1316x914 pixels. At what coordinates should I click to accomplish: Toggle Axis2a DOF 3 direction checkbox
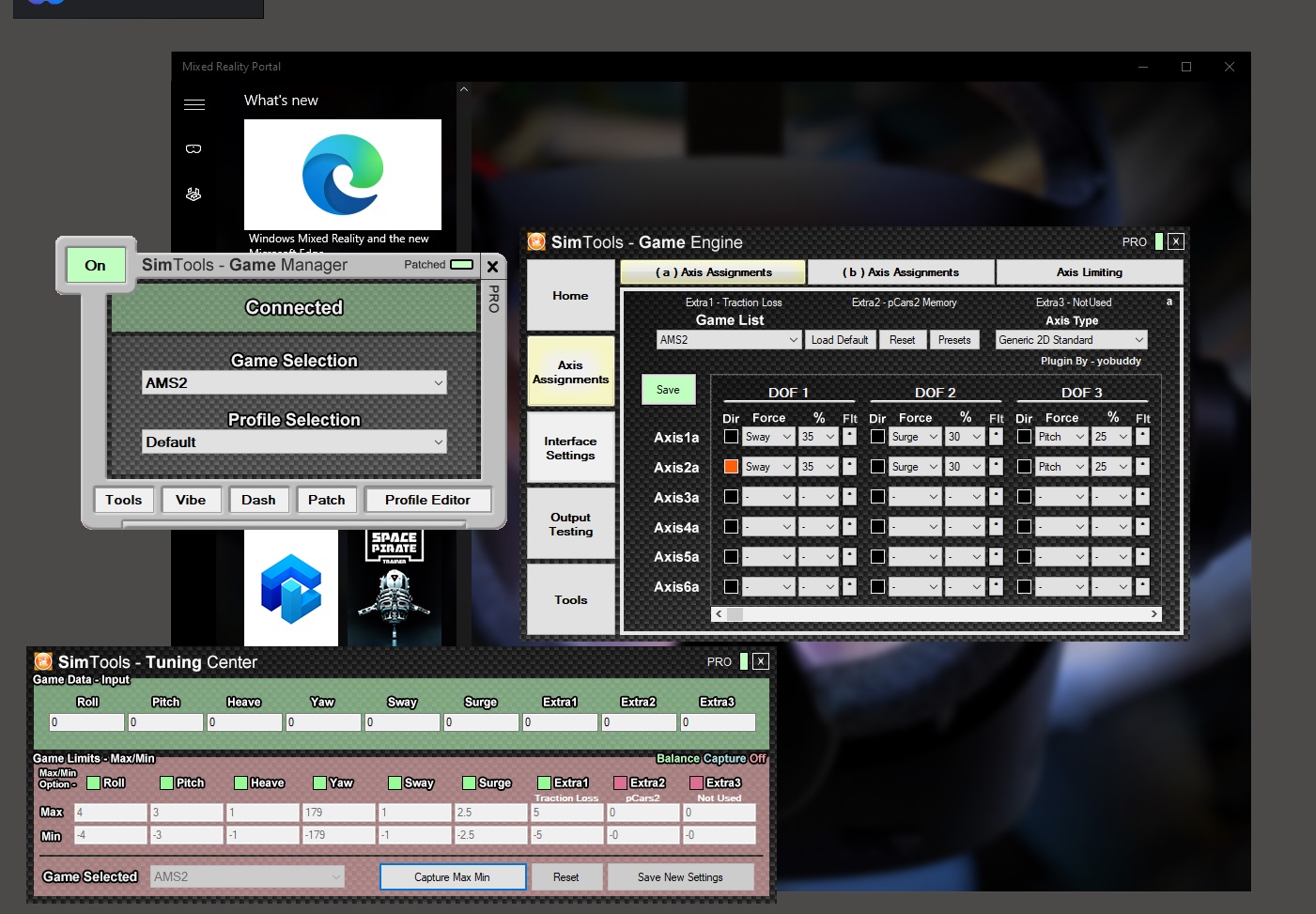coord(1024,467)
